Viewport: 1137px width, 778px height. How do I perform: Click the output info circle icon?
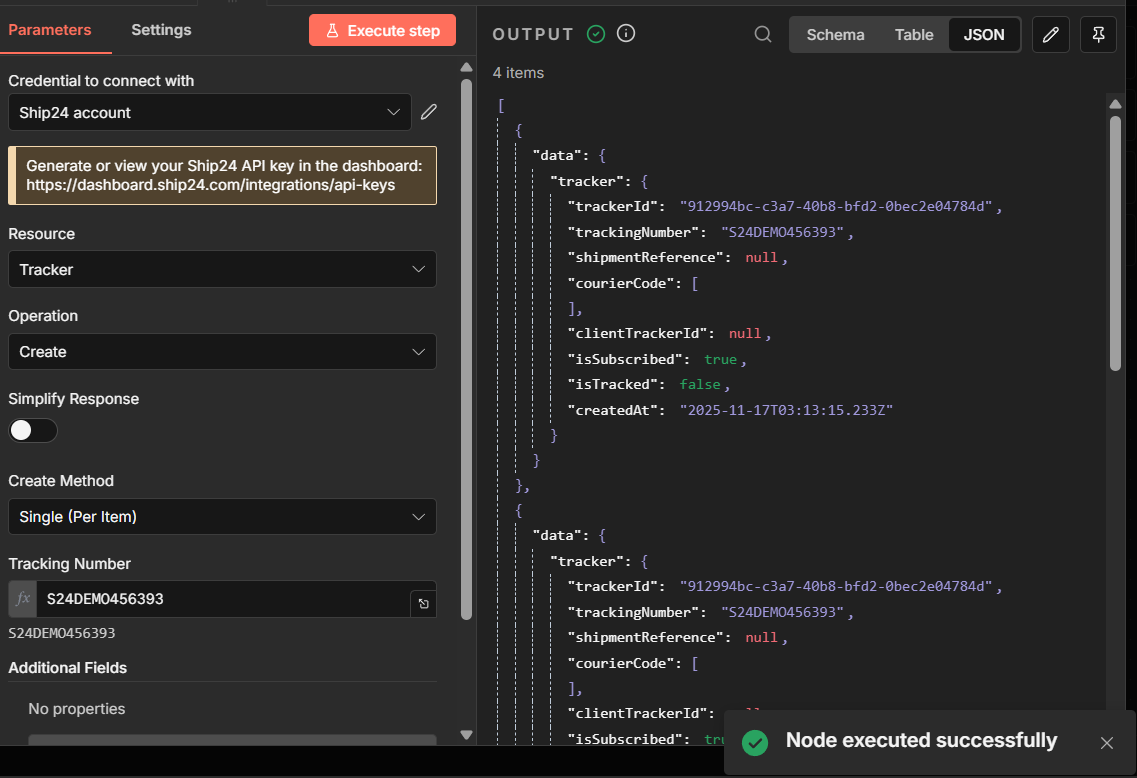click(x=626, y=33)
